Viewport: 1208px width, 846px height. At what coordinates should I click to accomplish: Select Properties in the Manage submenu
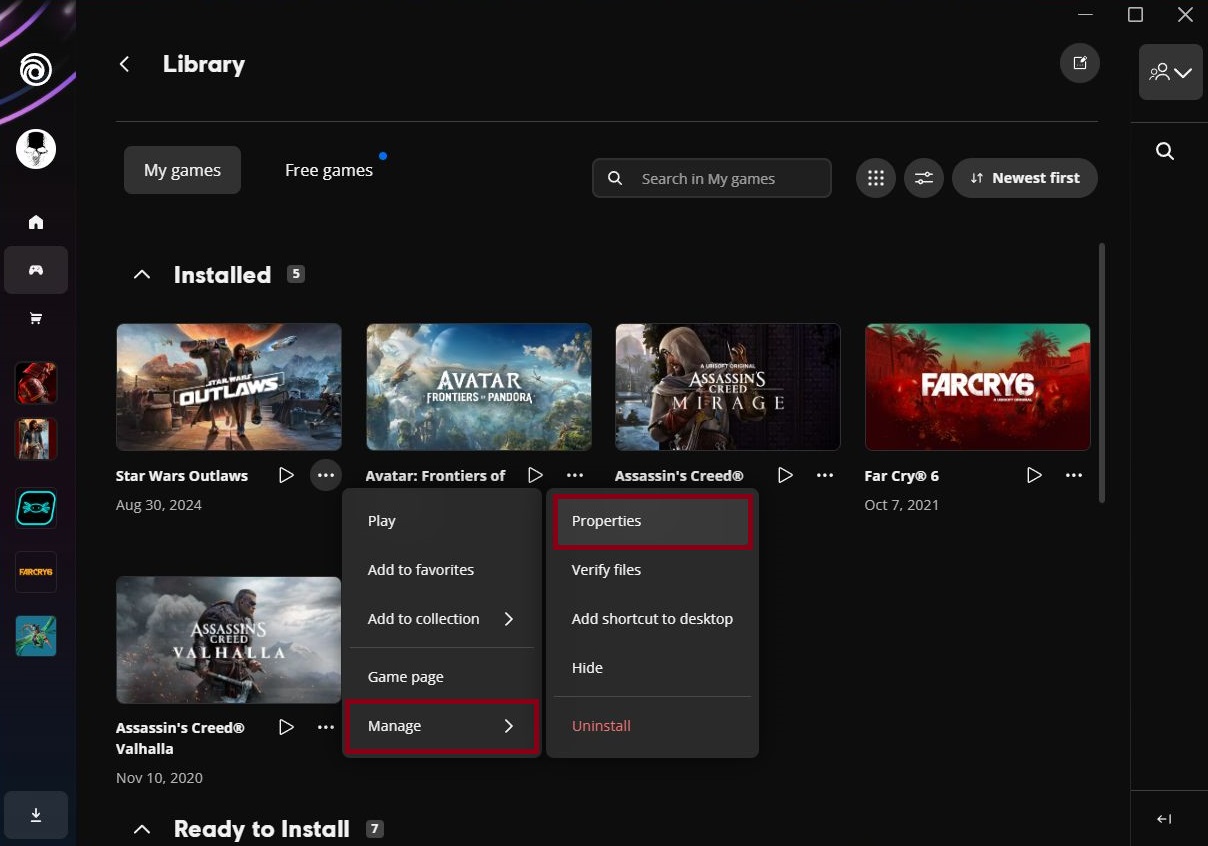point(652,521)
